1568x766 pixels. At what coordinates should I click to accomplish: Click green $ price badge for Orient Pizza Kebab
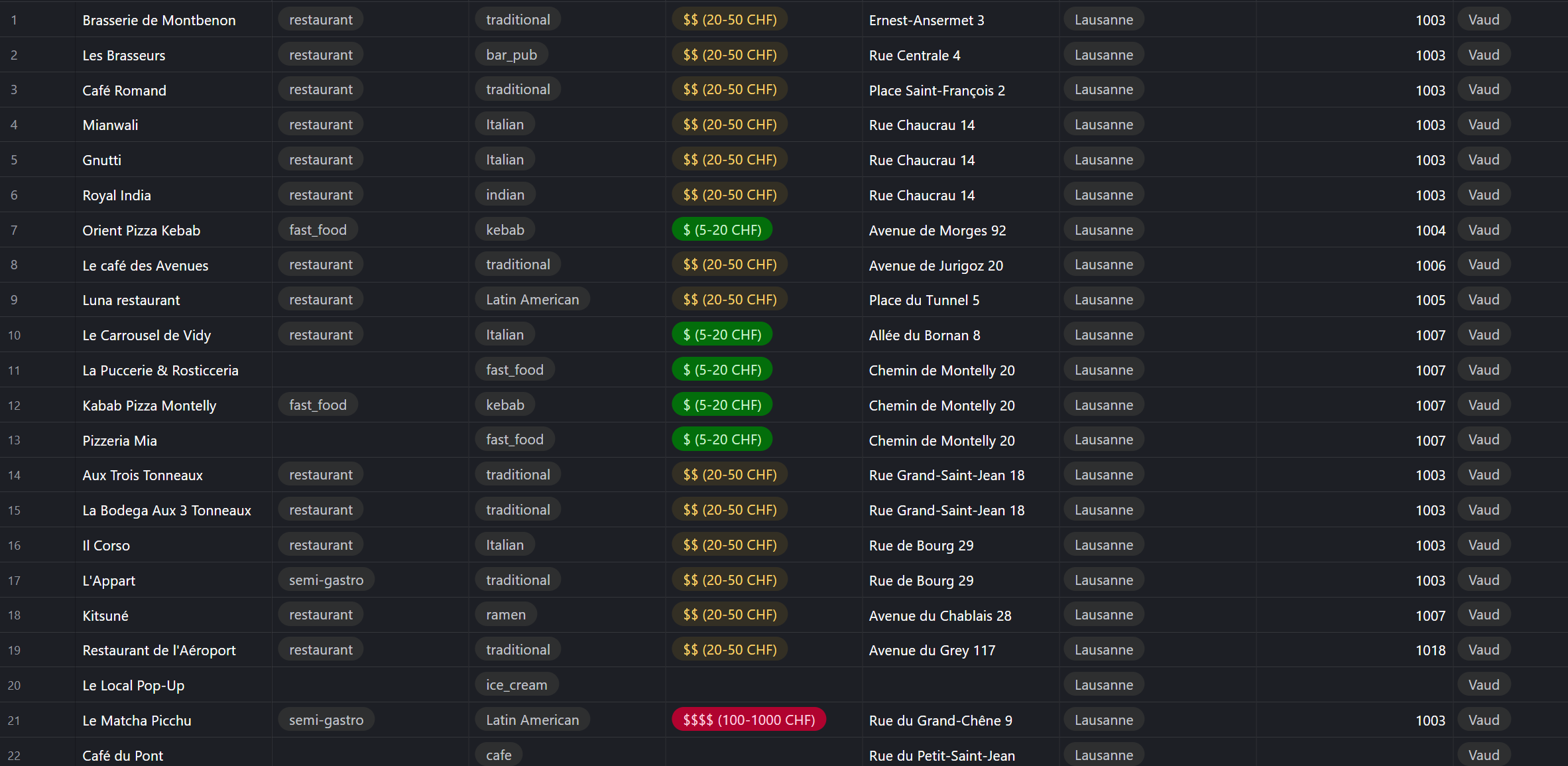pos(721,230)
